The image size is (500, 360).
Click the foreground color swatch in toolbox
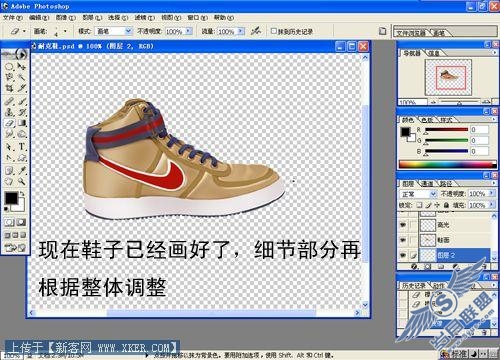(x=11, y=198)
